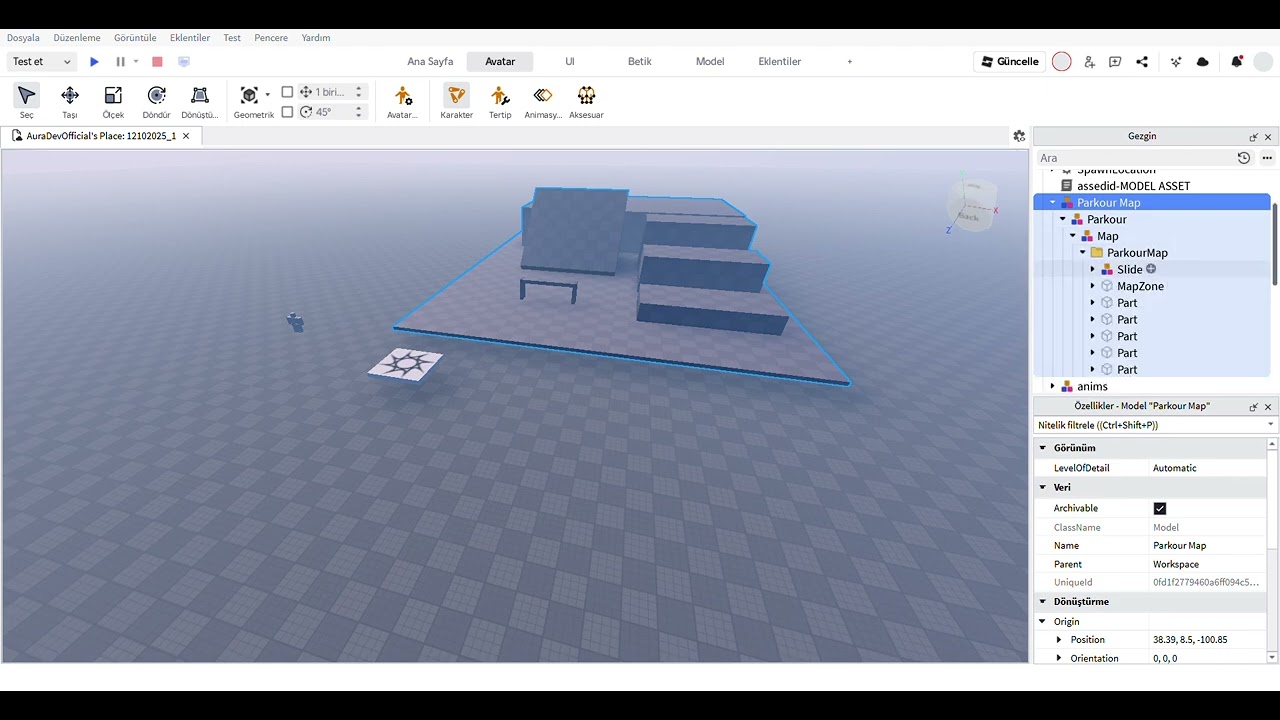Screen dimensions: 1280x720
Task: Collapse the Parkour Map tree node
Action: pos(1052,202)
